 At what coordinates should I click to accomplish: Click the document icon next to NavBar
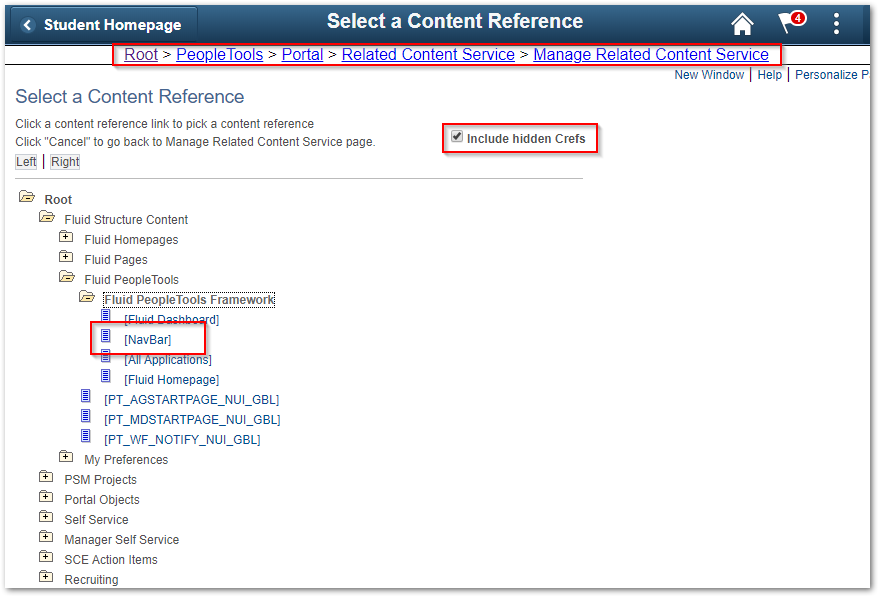[x=107, y=337]
